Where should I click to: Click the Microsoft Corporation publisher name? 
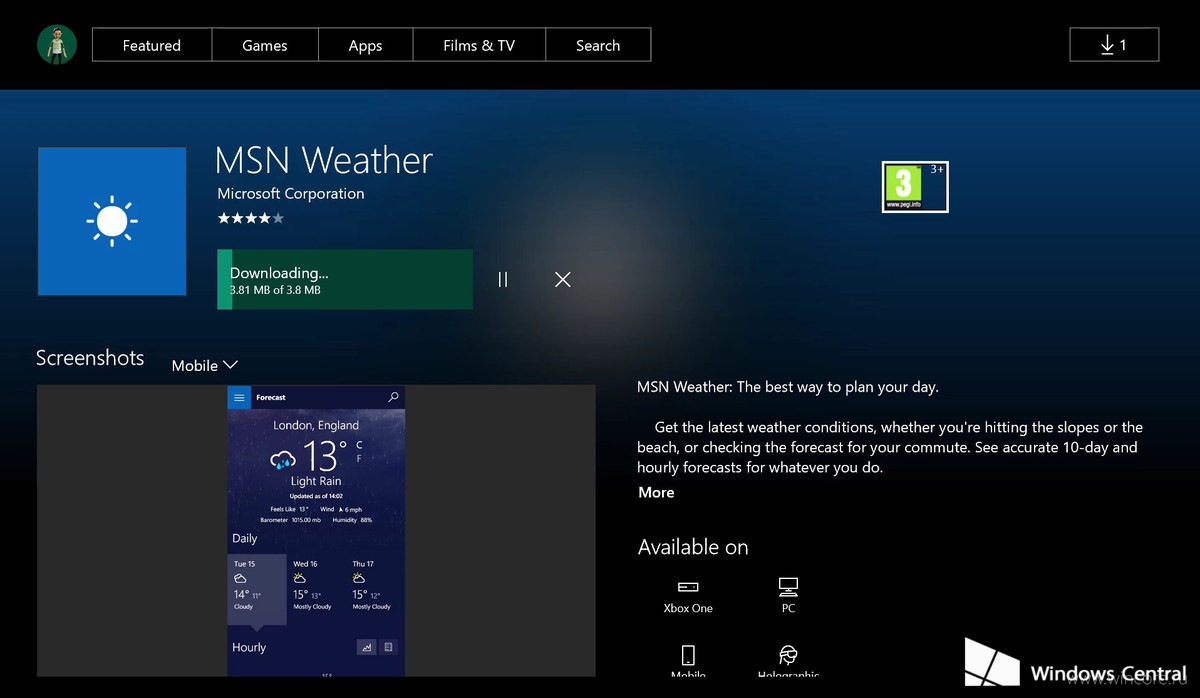(x=291, y=193)
